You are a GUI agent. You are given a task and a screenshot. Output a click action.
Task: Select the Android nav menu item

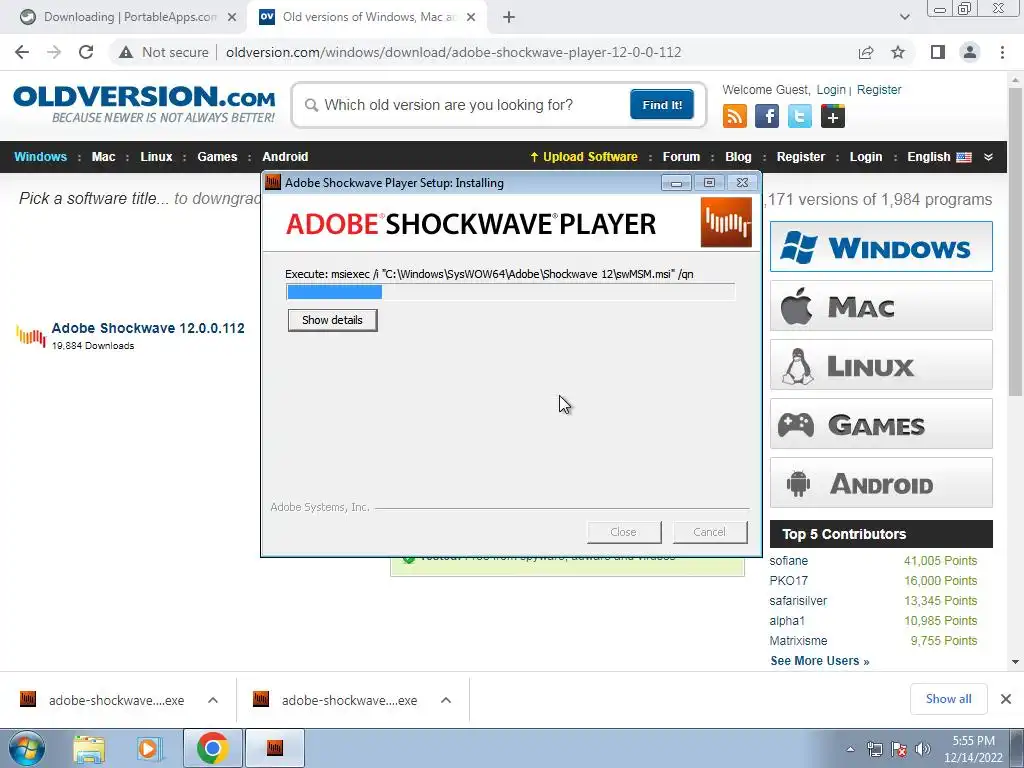click(x=285, y=157)
